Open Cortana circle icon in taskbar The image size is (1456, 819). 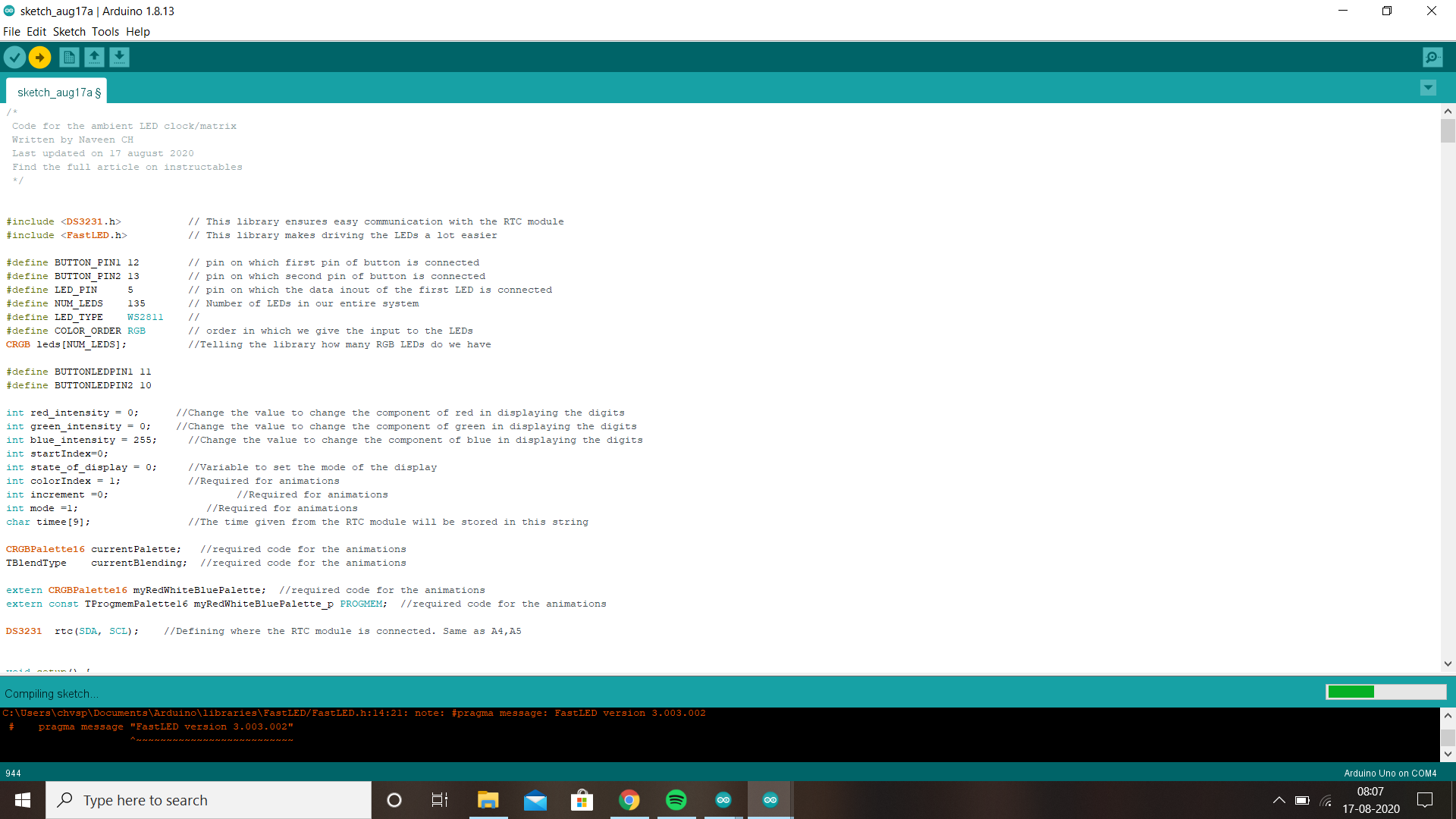(394, 800)
